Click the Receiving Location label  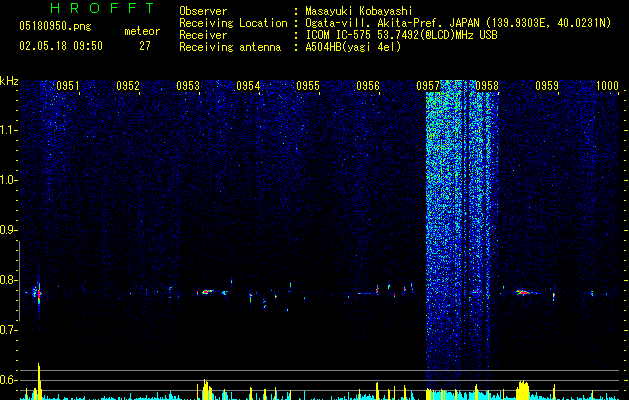click(x=233, y=23)
